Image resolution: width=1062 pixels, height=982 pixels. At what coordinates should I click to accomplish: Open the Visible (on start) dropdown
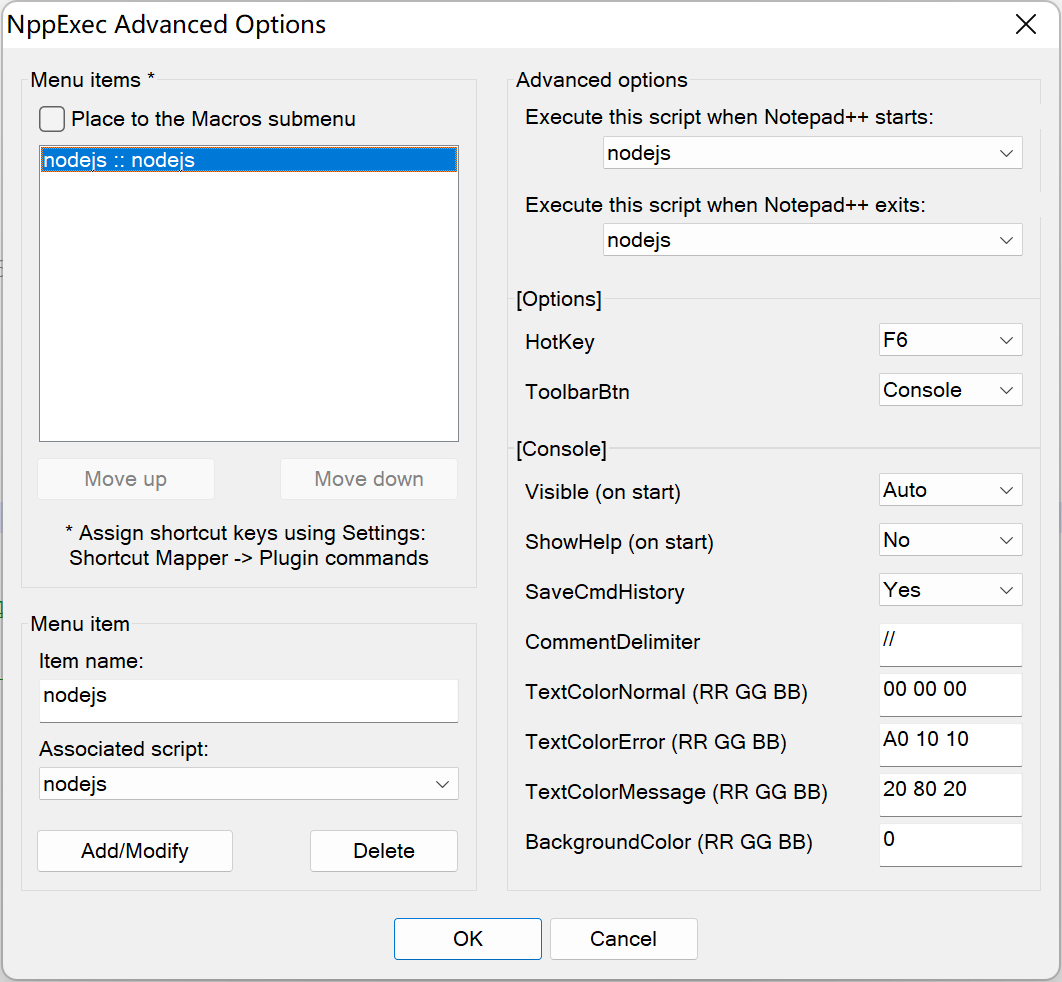(950, 490)
